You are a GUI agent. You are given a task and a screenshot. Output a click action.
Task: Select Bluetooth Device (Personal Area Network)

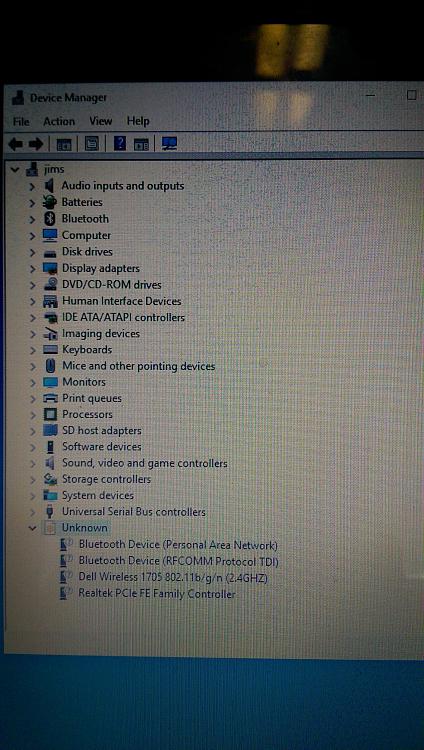[178, 544]
